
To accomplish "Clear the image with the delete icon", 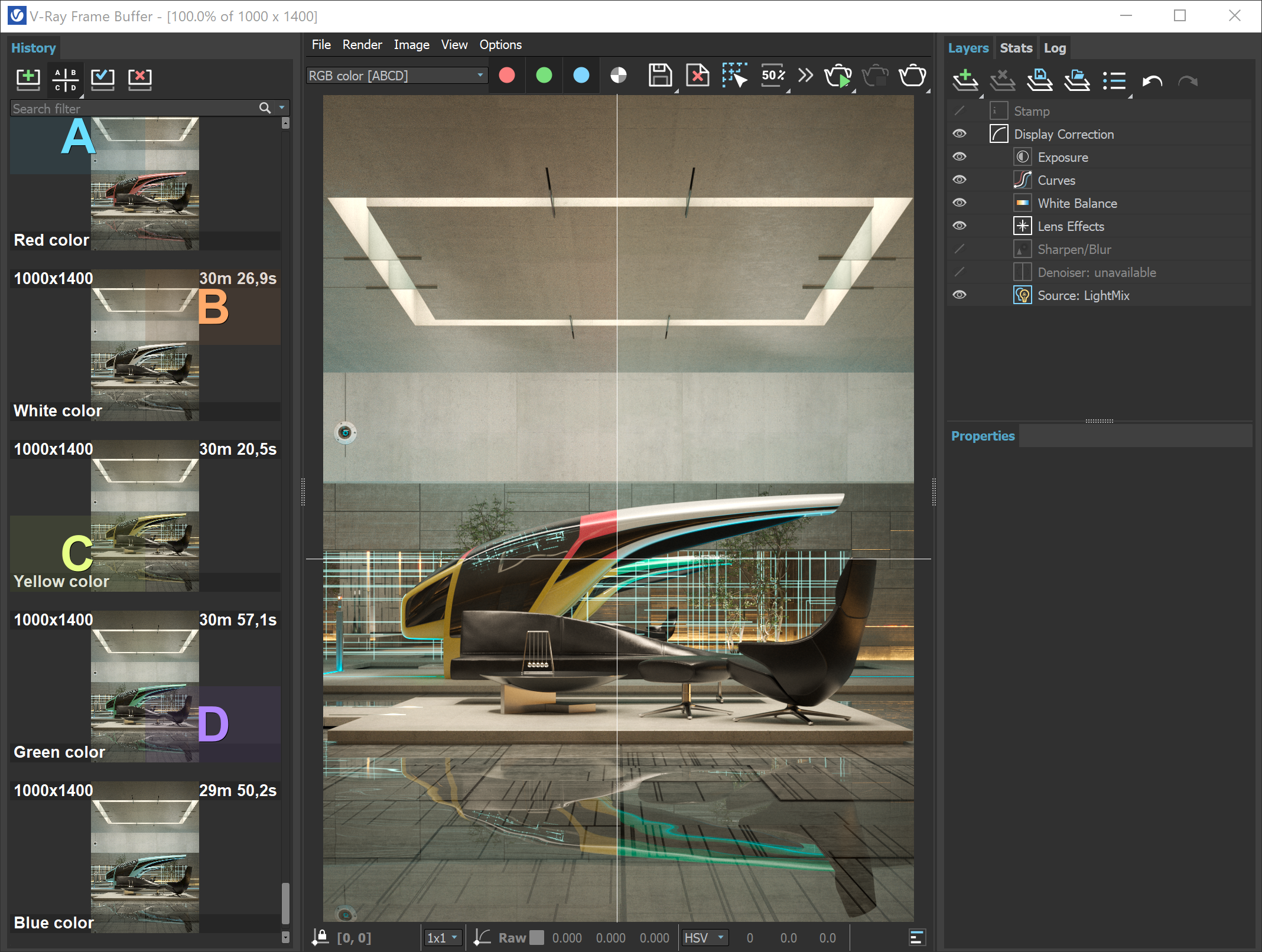I will coord(697,76).
